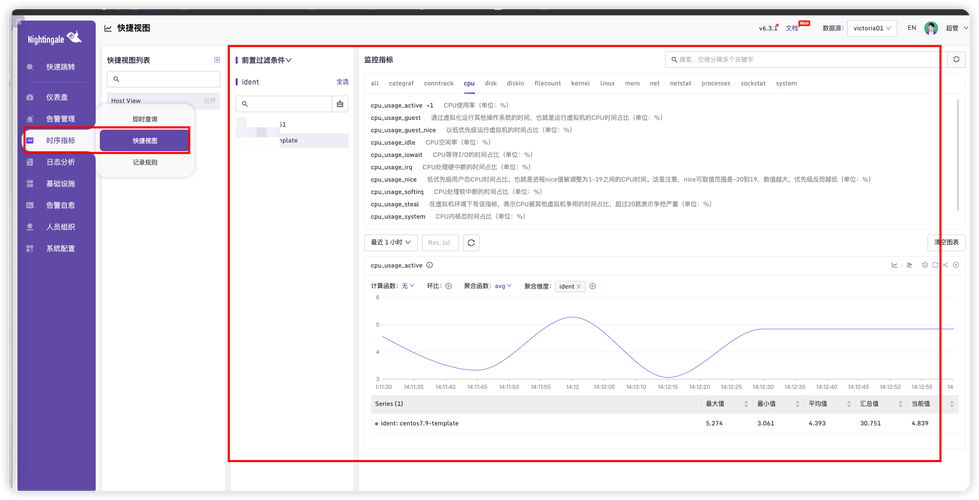Image resolution: width=979 pixels, height=500 pixels.
Task: Select the Host View list entry
Action: 164,100
